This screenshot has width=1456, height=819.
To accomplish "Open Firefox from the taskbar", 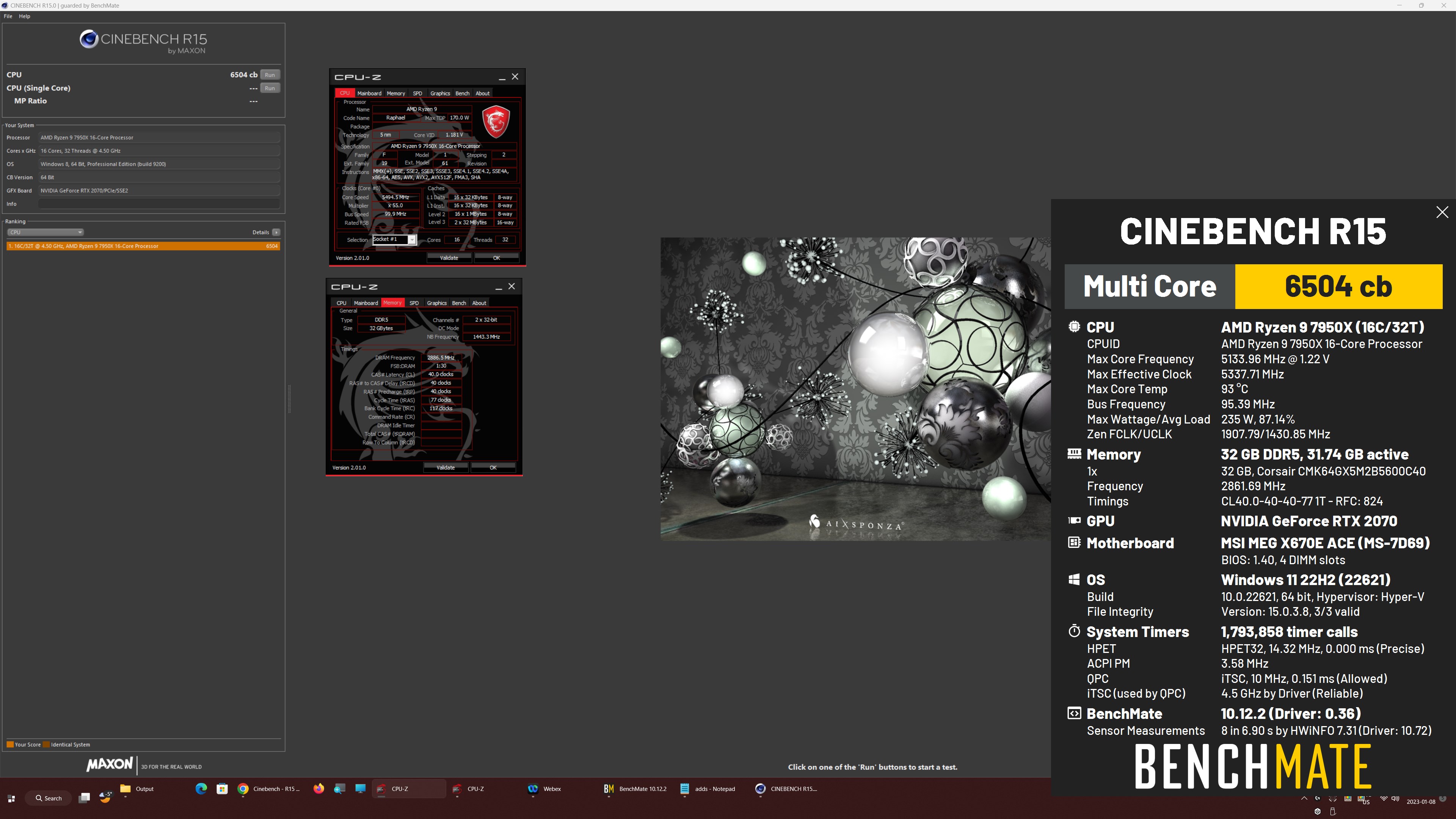I will pyautogui.click(x=319, y=789).
